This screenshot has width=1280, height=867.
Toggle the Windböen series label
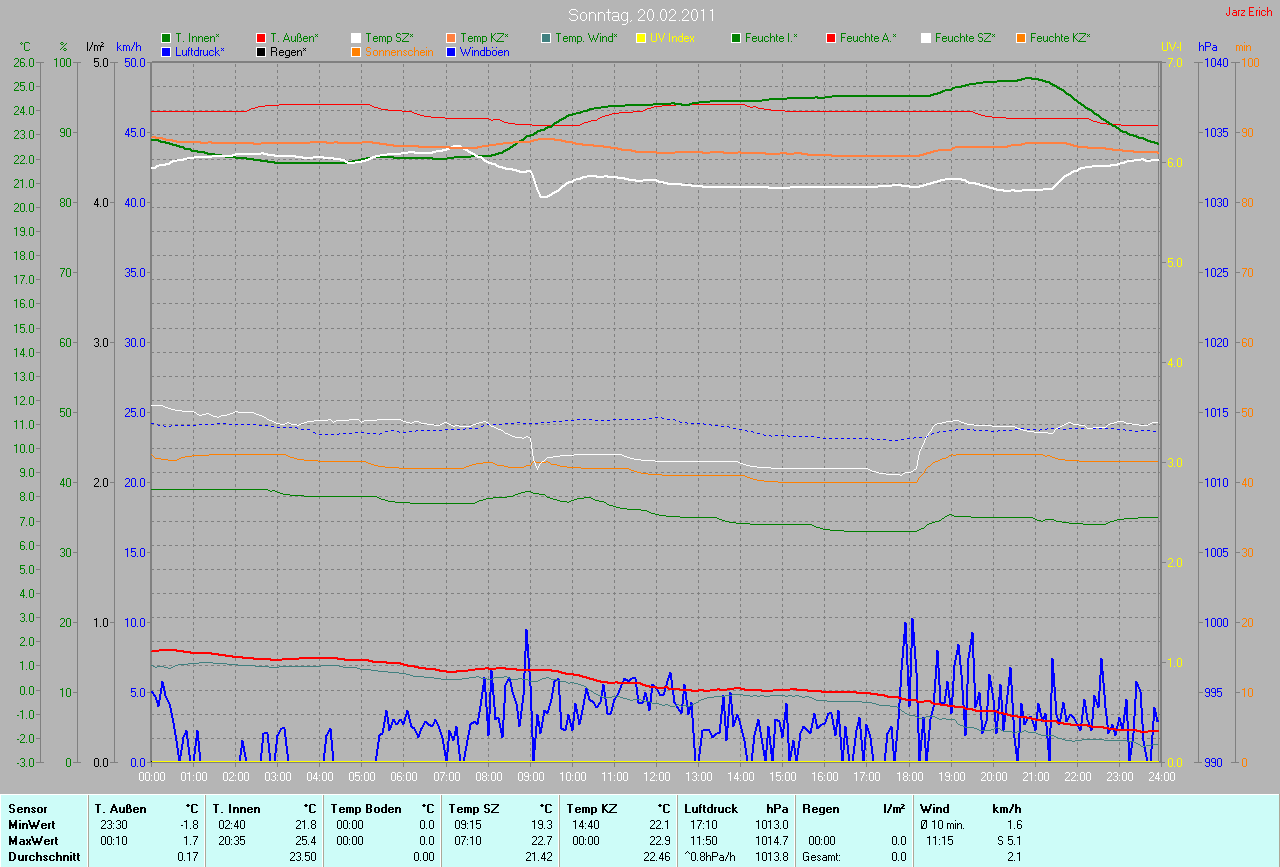click(x=484, y=51)
